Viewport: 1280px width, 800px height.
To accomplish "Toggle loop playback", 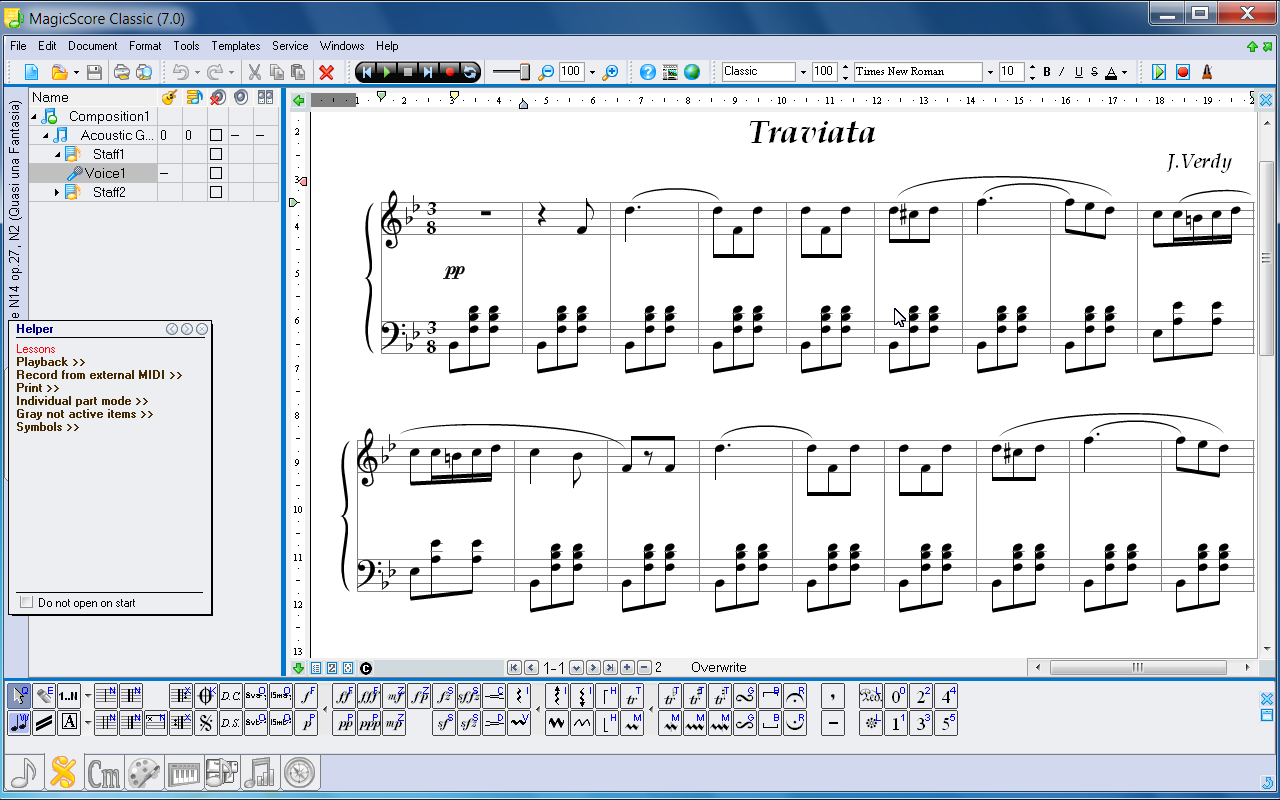I will point(470,72).
